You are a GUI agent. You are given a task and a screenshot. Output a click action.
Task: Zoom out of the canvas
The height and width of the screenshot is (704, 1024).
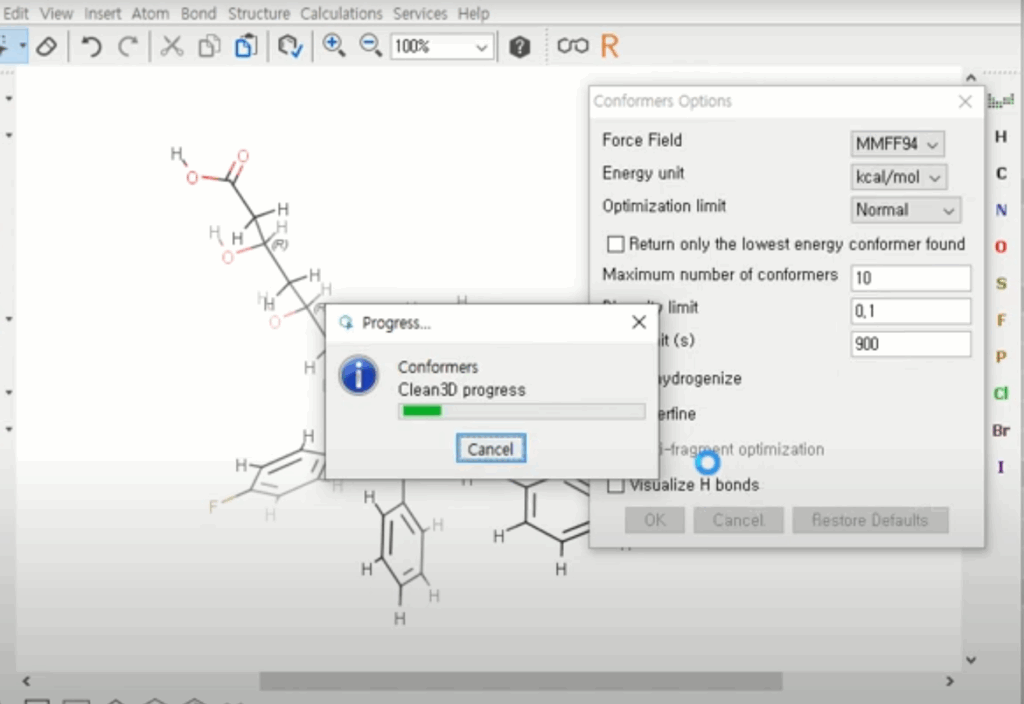click(370, 46)
